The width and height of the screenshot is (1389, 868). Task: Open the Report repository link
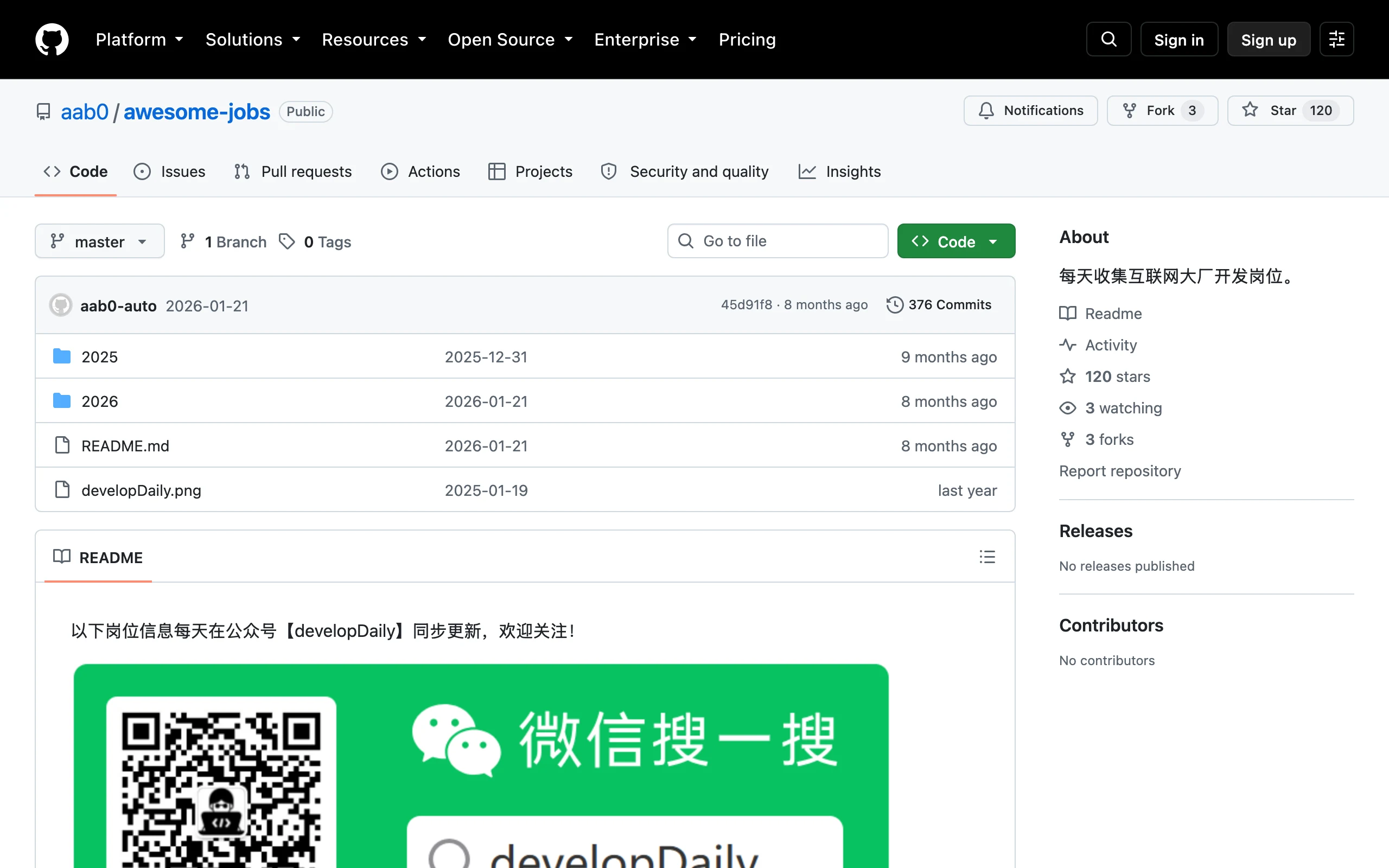click(1120, 471)
